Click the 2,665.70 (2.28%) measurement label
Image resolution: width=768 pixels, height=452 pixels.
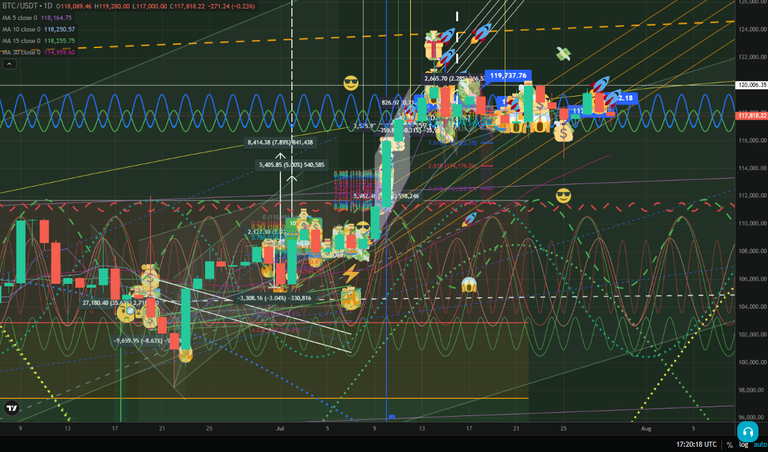(x=454, y=78)
